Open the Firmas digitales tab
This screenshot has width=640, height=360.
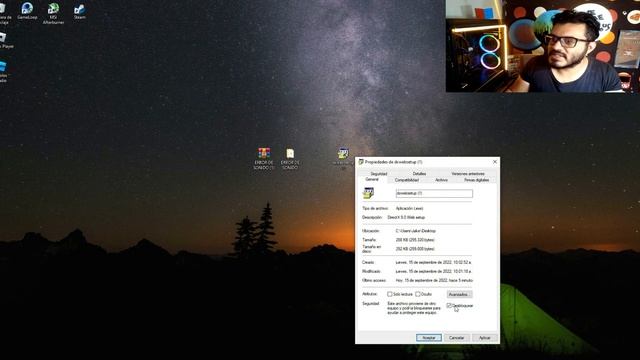click(476, 180)
